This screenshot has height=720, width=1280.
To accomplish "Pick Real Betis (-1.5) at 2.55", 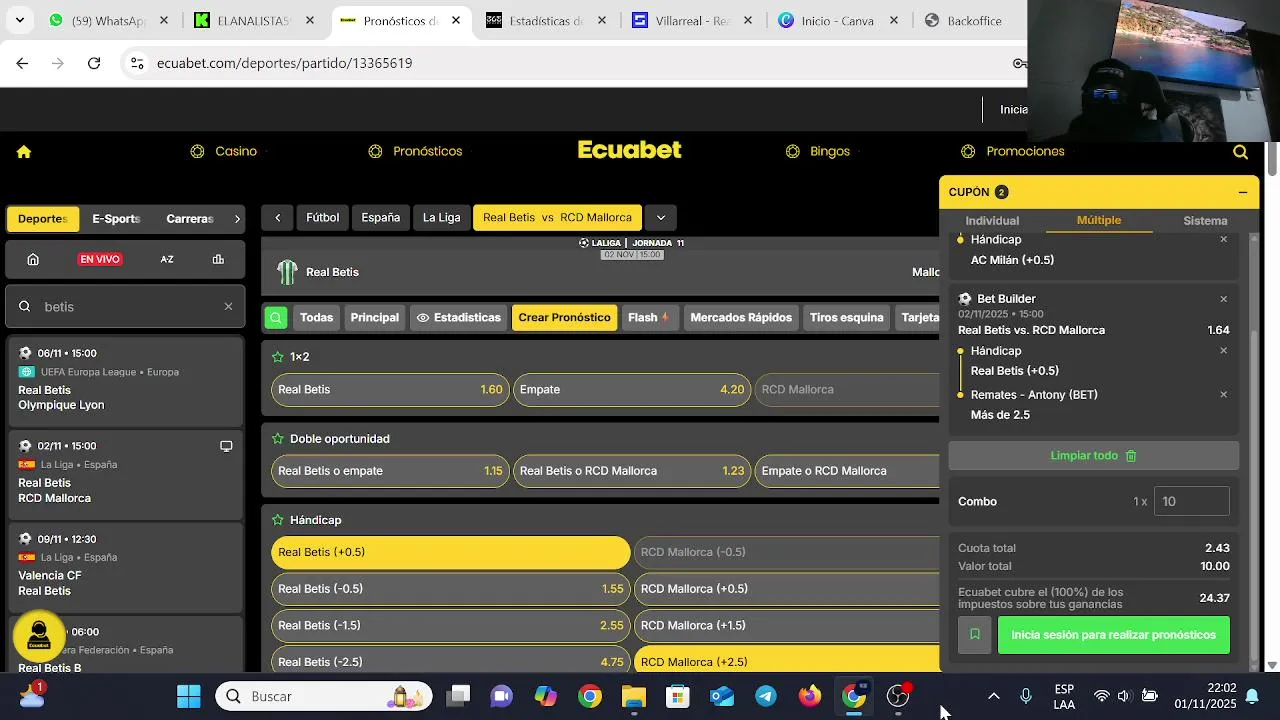I will [x=450, y=626].
